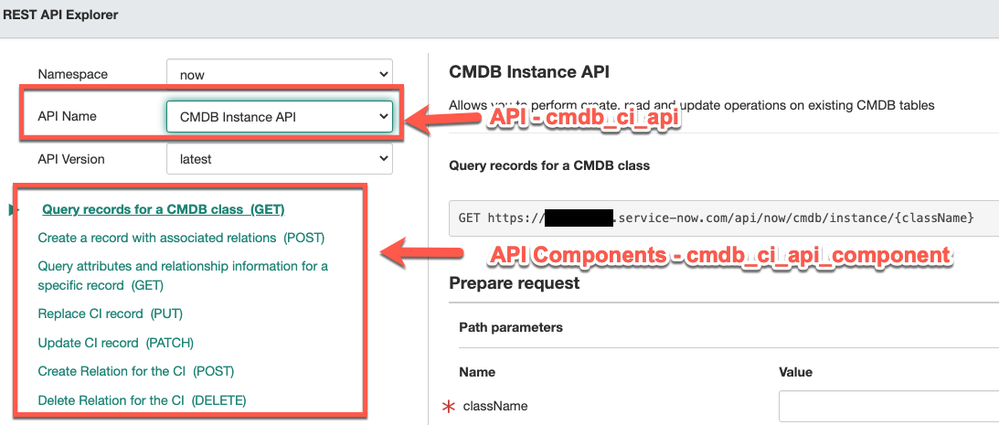Click the Prepare request heading
999x425 pixels.
click(514, 283)
